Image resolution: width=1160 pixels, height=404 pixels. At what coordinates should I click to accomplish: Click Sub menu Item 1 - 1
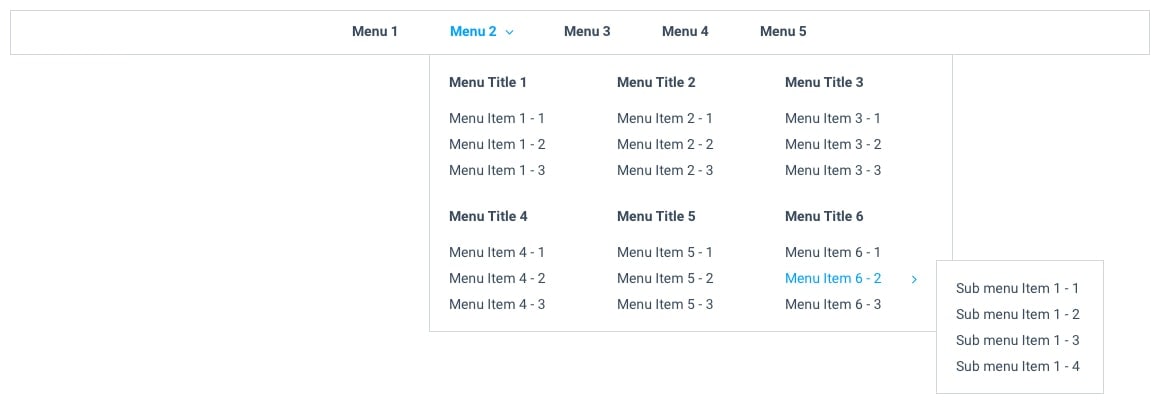1017,288
